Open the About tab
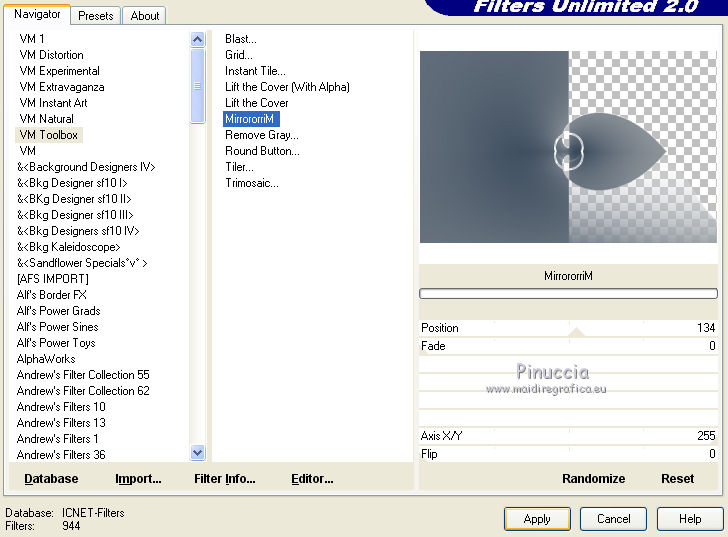 (144, 16)
